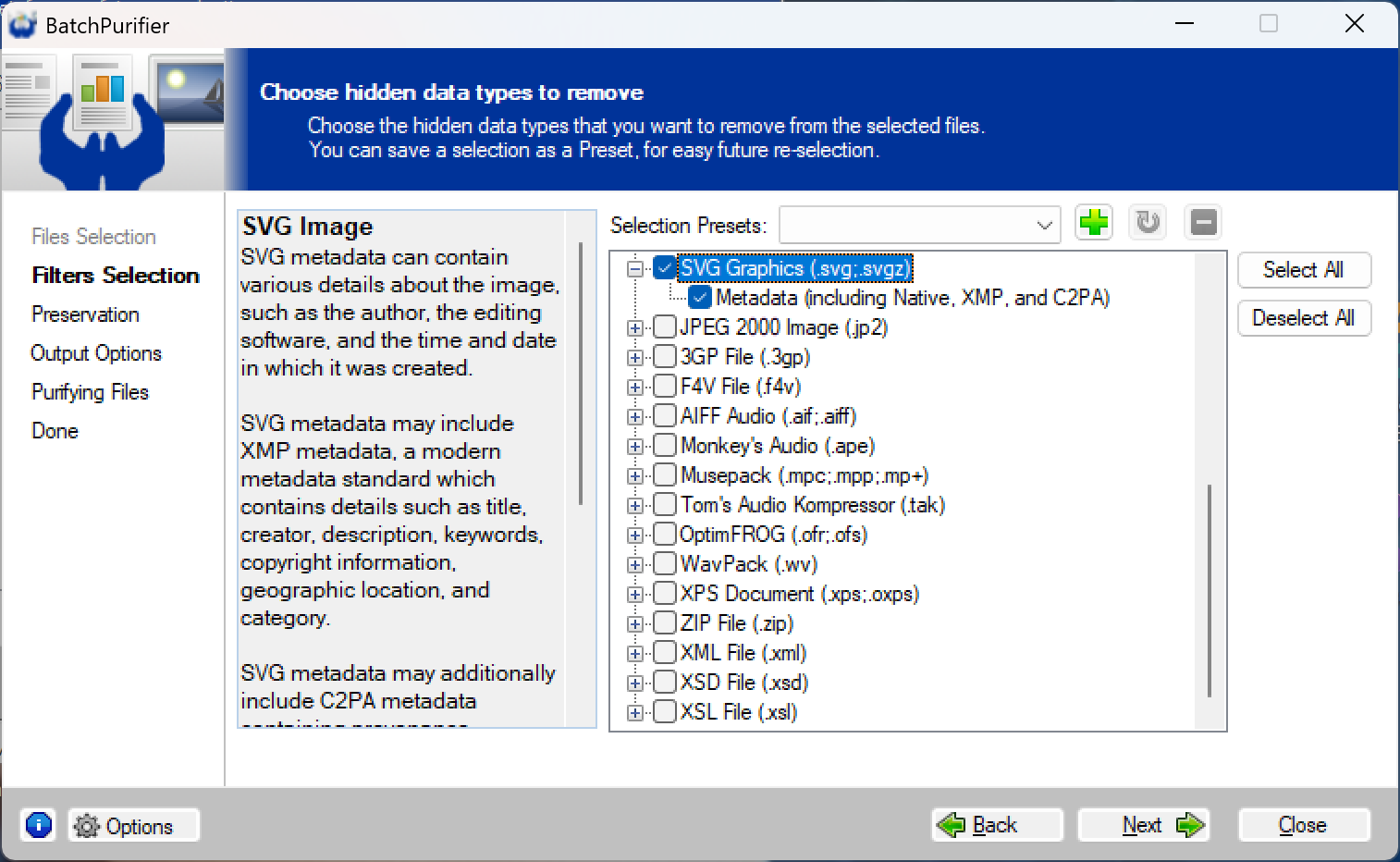Expand the JPEG 2000 Image node
The height and width of the screenshot is (862, 1400).
click(x=635, y=328)
